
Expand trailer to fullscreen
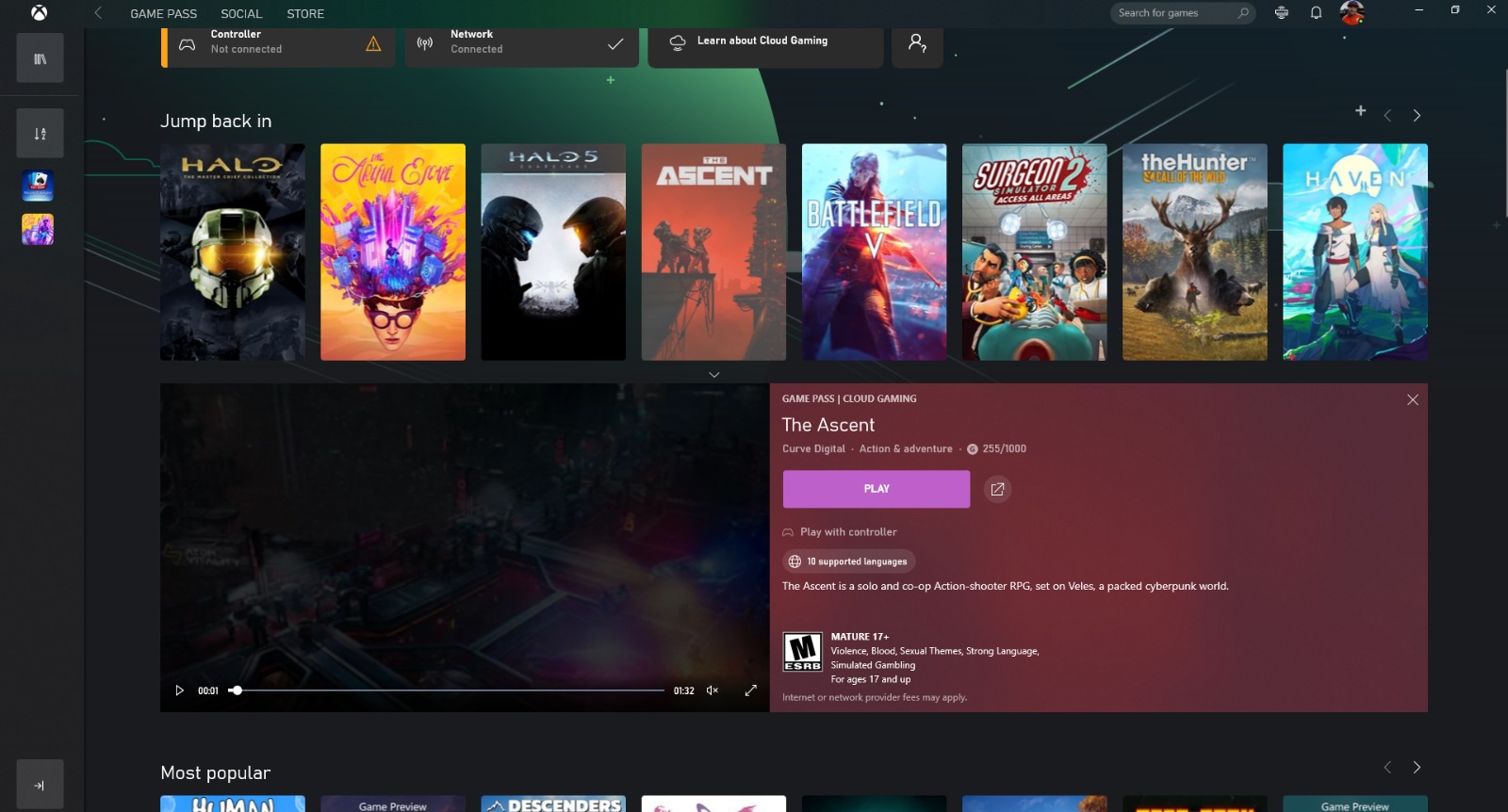click(x=750, y=690)
